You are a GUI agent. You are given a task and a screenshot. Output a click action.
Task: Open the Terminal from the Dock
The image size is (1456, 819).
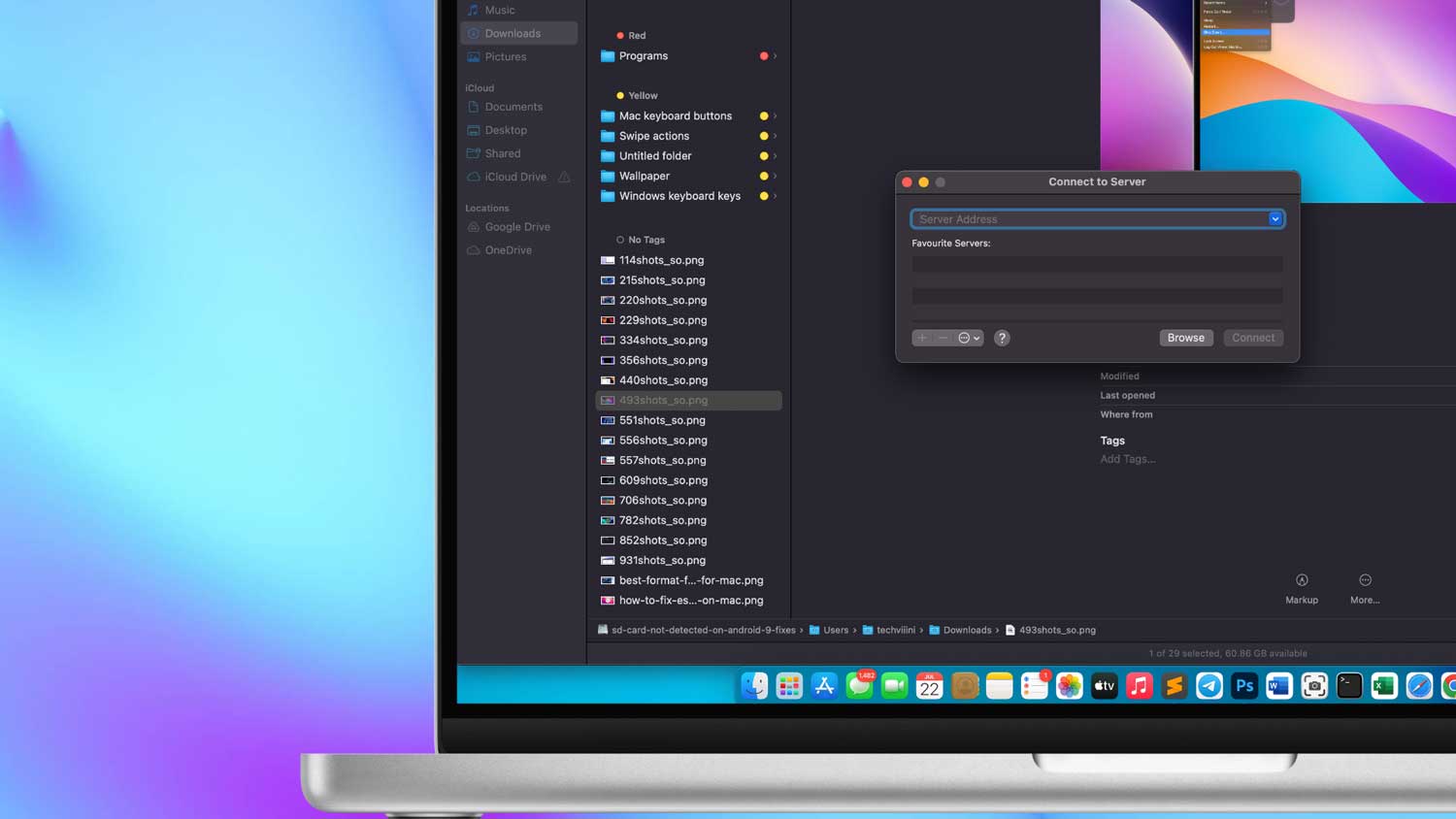pyautogui.click(x=1349, y=686)
